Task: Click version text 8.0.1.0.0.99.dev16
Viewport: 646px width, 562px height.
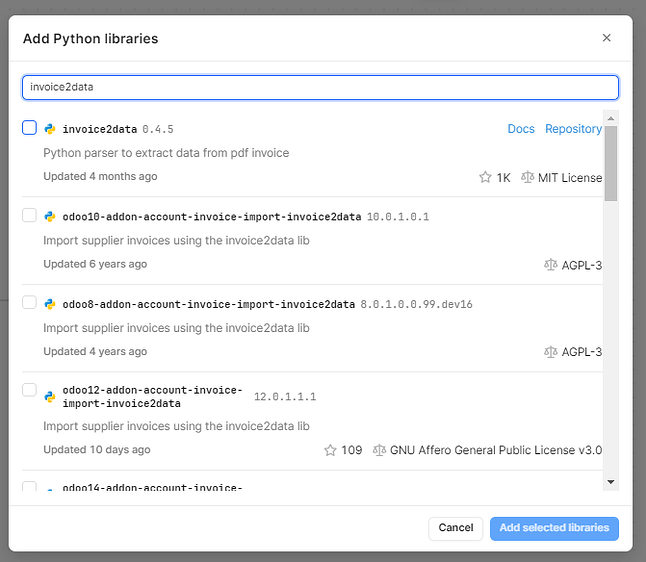Action: pos(417,304)
